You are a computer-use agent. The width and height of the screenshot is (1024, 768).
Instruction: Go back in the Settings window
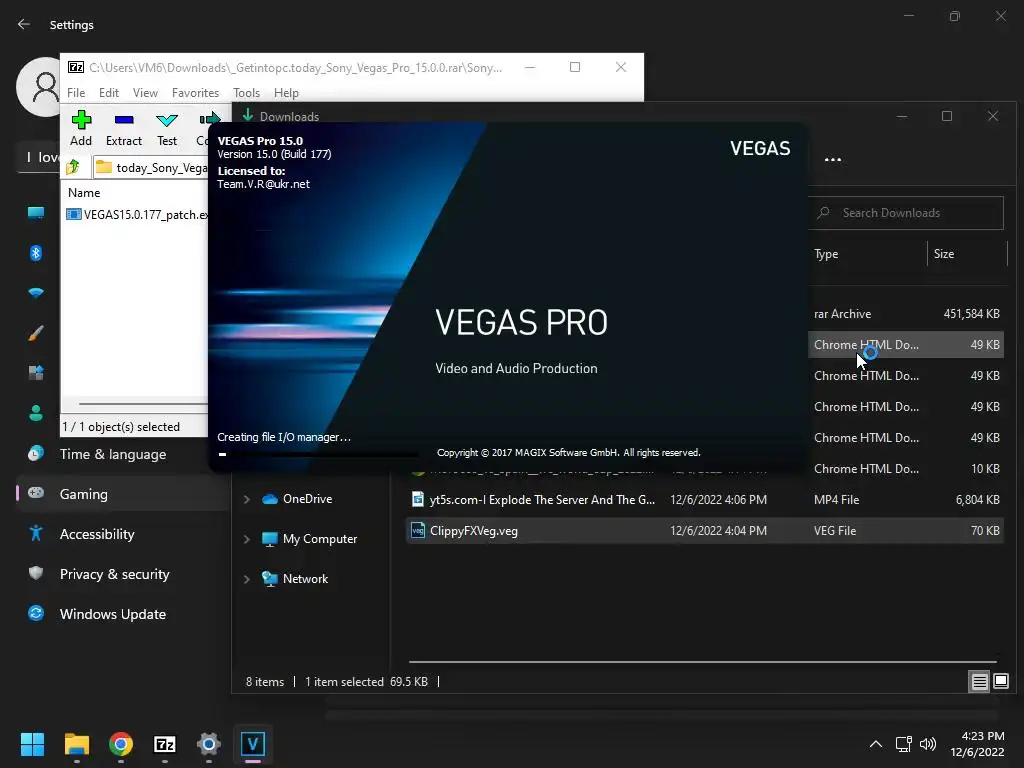[x=24, y=24]
